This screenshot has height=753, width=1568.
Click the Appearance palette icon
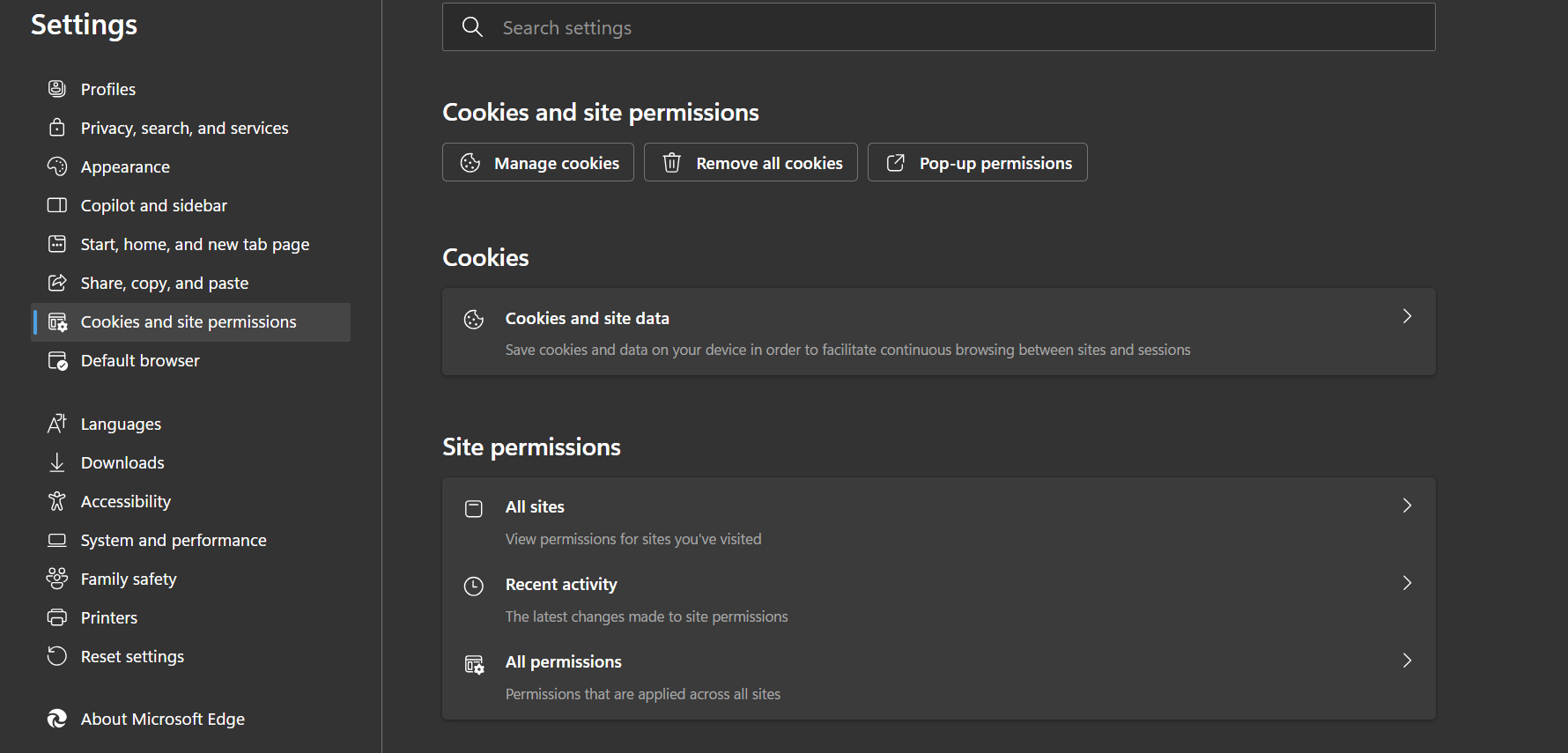[57, 166]
